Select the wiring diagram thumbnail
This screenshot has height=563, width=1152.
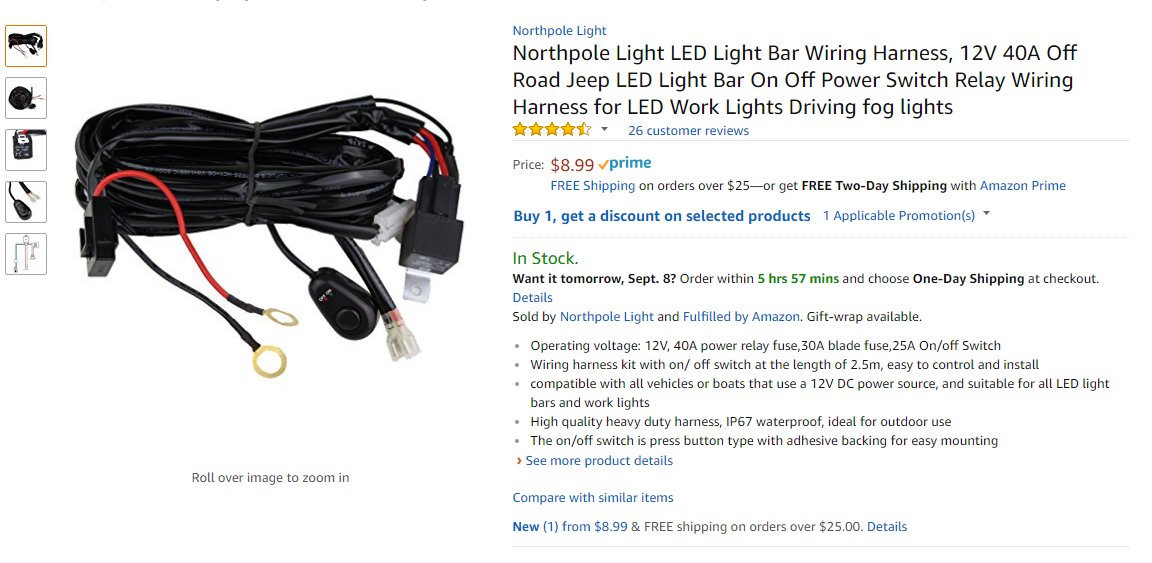pos(26,254)
